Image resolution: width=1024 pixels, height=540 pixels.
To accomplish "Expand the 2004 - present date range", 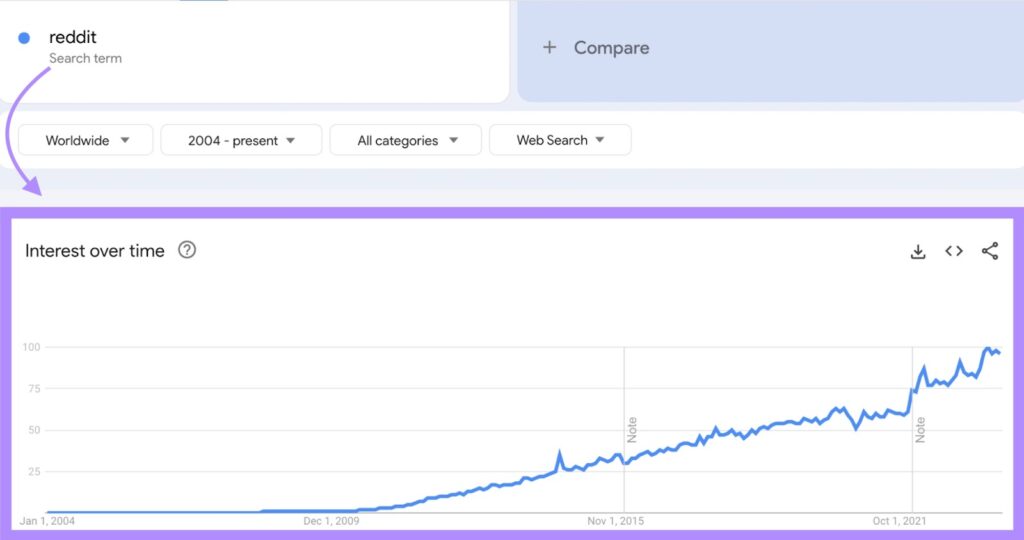I will 241,140.
